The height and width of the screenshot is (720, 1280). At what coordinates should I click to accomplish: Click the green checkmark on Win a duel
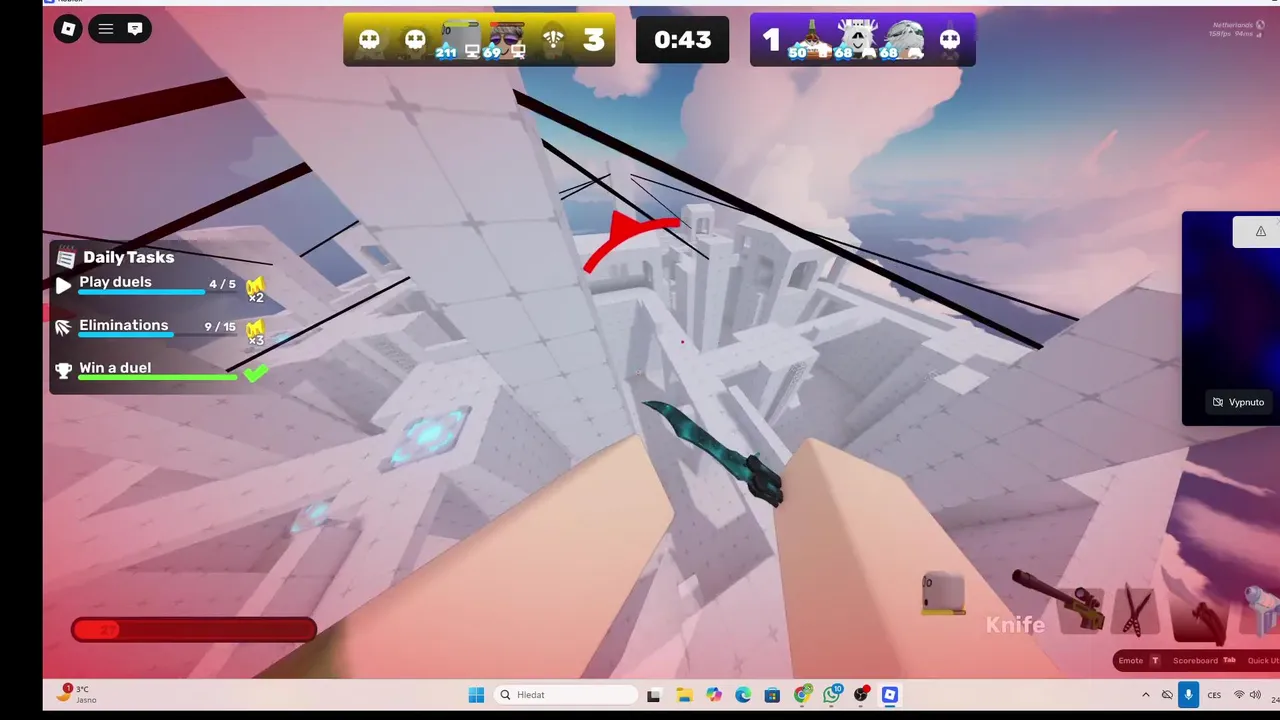click(256, 373)
